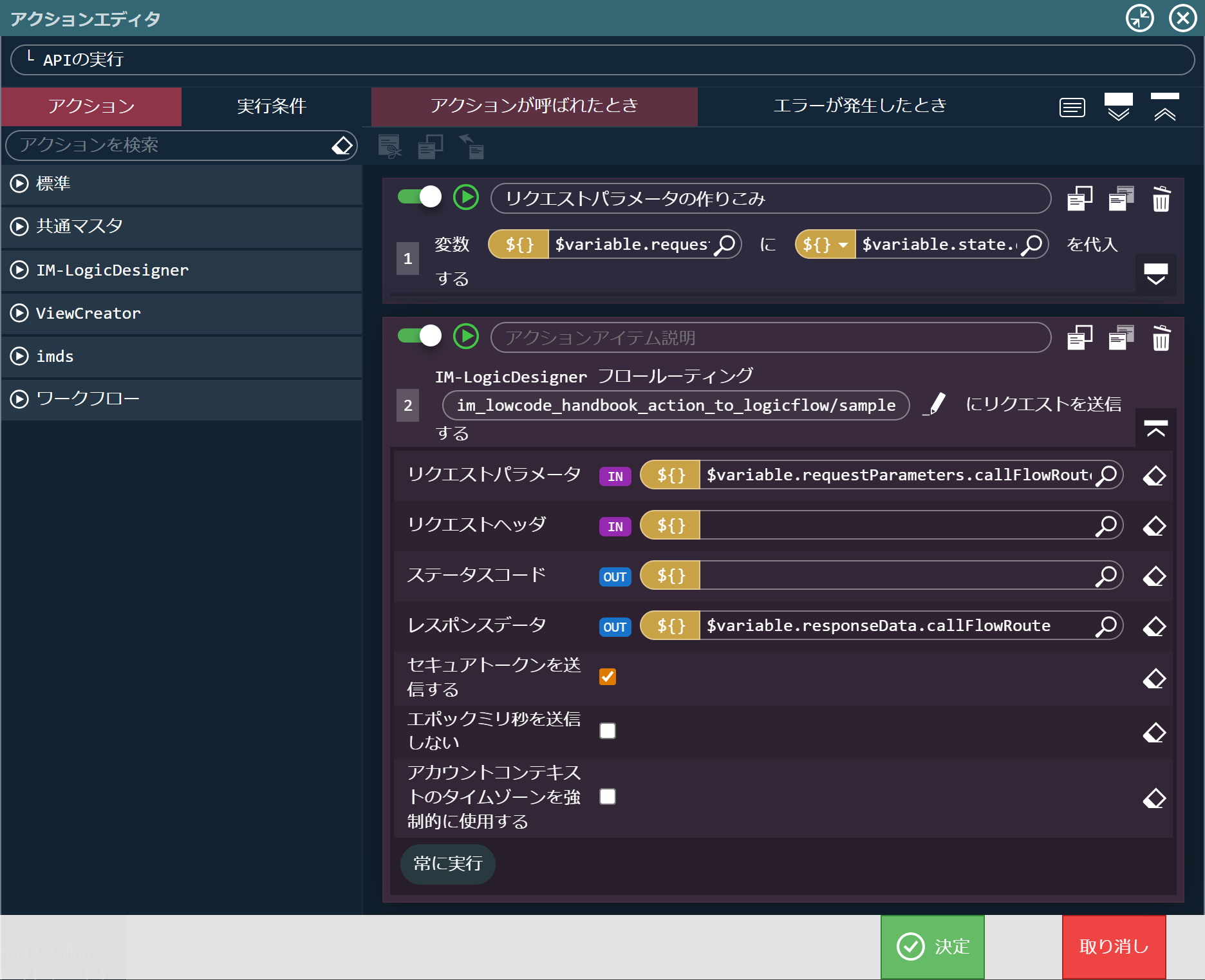Viewport: 1205px width, 980px height.
Task: Confirm with the 決定 button
Action: (933, 947)
